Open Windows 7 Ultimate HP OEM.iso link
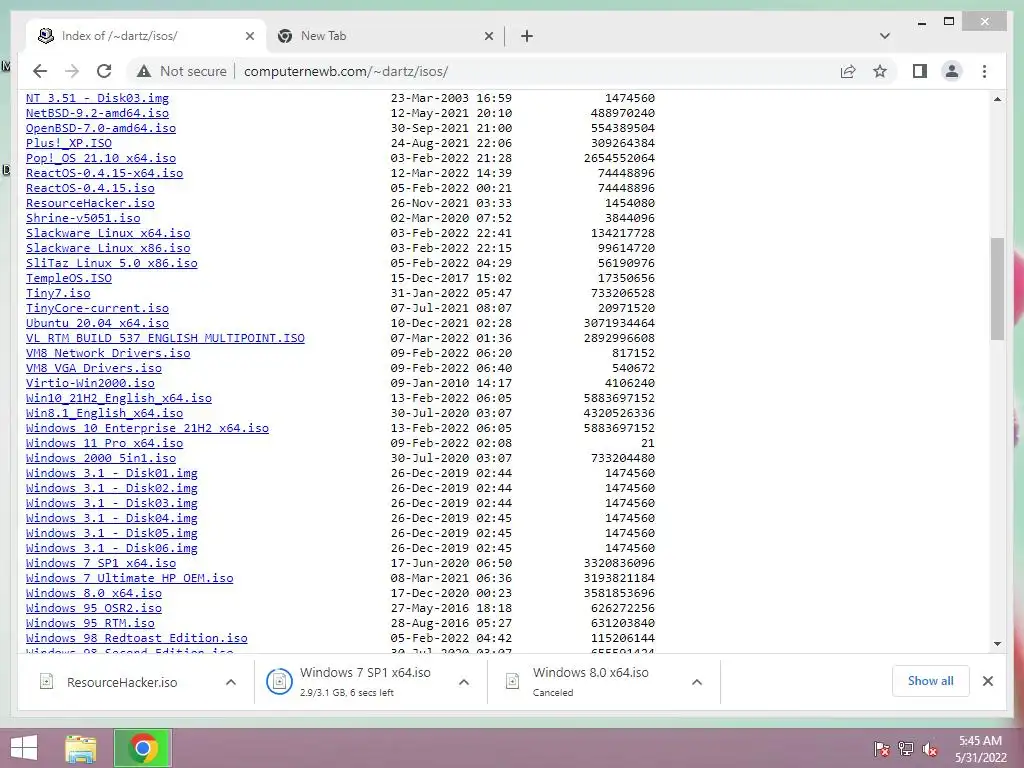The height and width of the screenshot is (768, 1024). coord(129,579)
